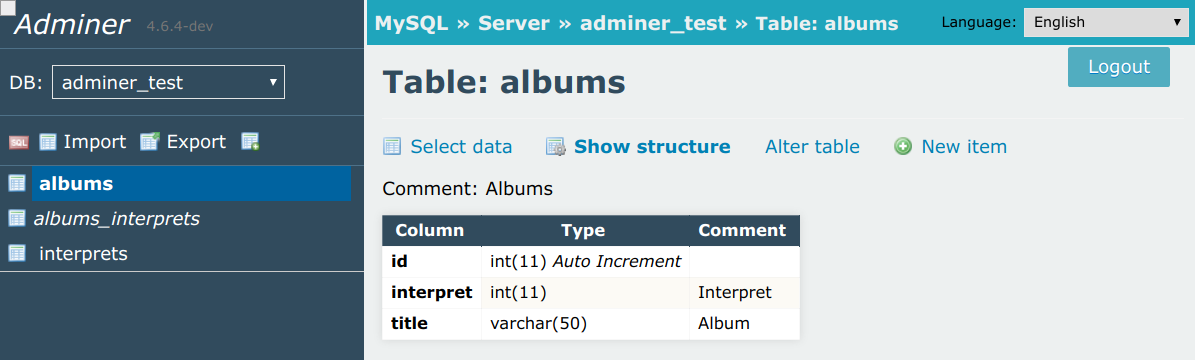1195x360 pixels.
Task: Go to Server in breadcrumb
Action: coord(514,24)
